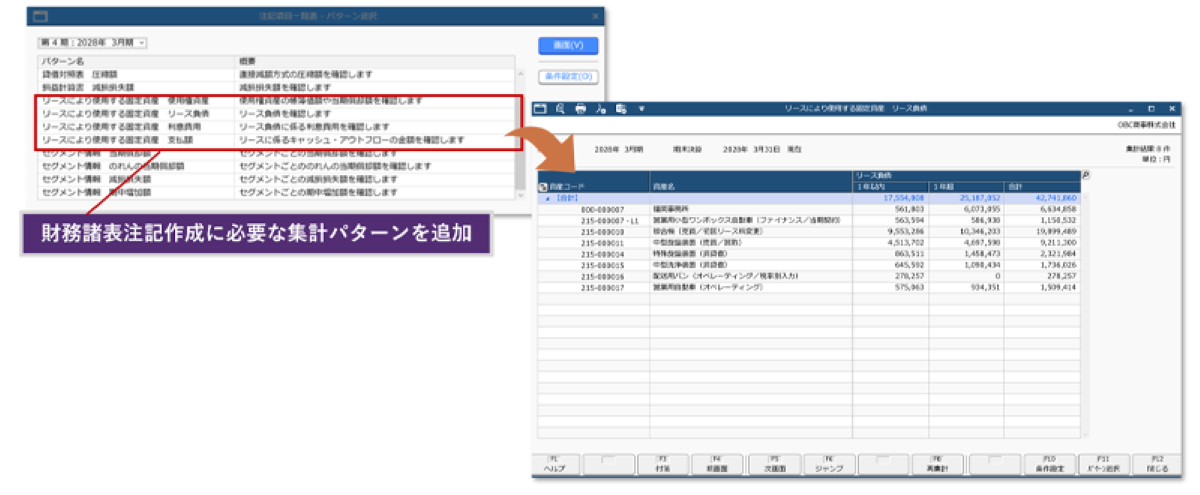Click the cell value 1,509,414
Viewport: 1200px width, 495px height.
(1059, 287)
